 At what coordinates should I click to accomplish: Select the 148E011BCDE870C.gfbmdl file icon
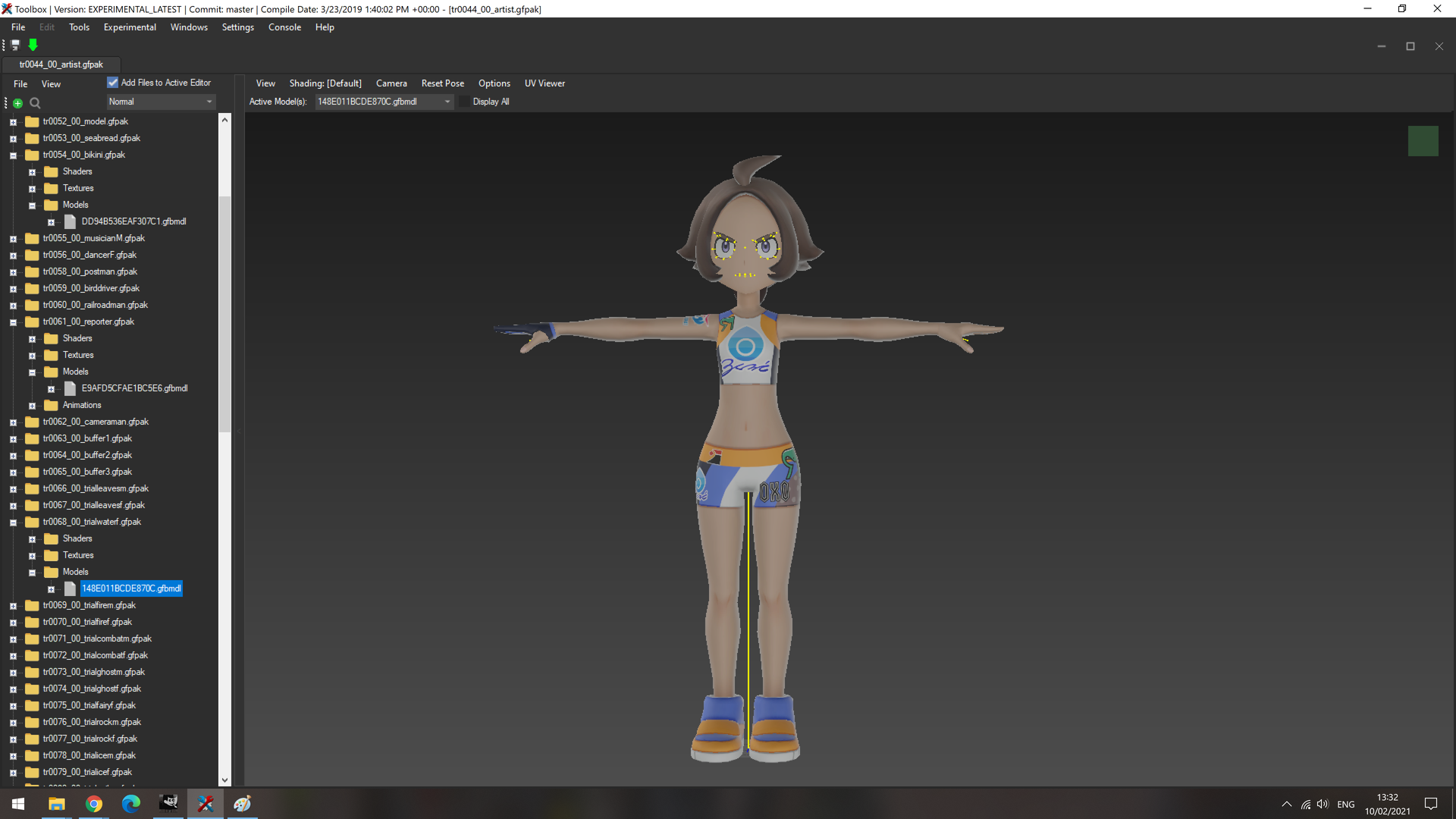tap(71, 588)
